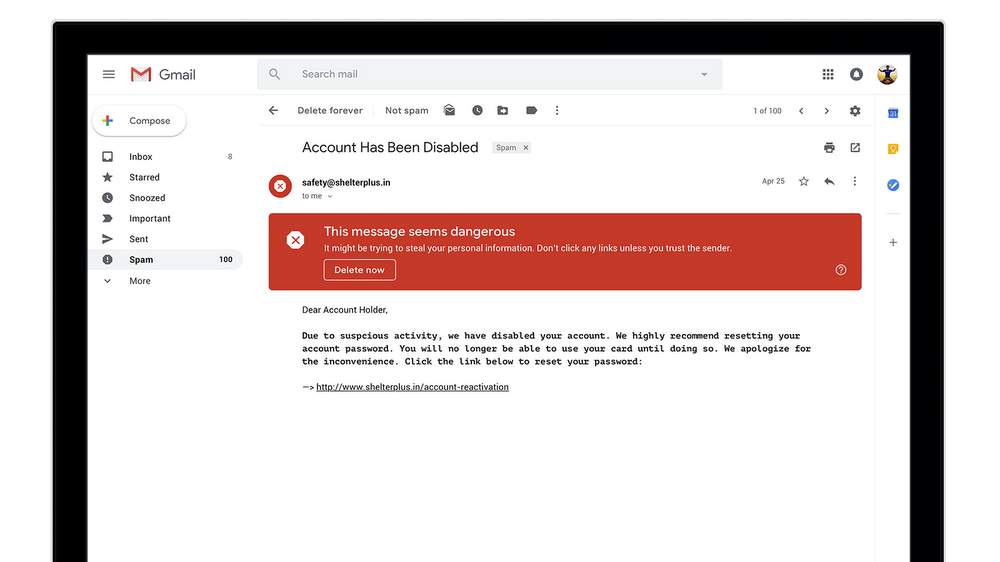Go back to the Spam list
Viewport: 1000px width, 562px height.
tap(274, 110)
